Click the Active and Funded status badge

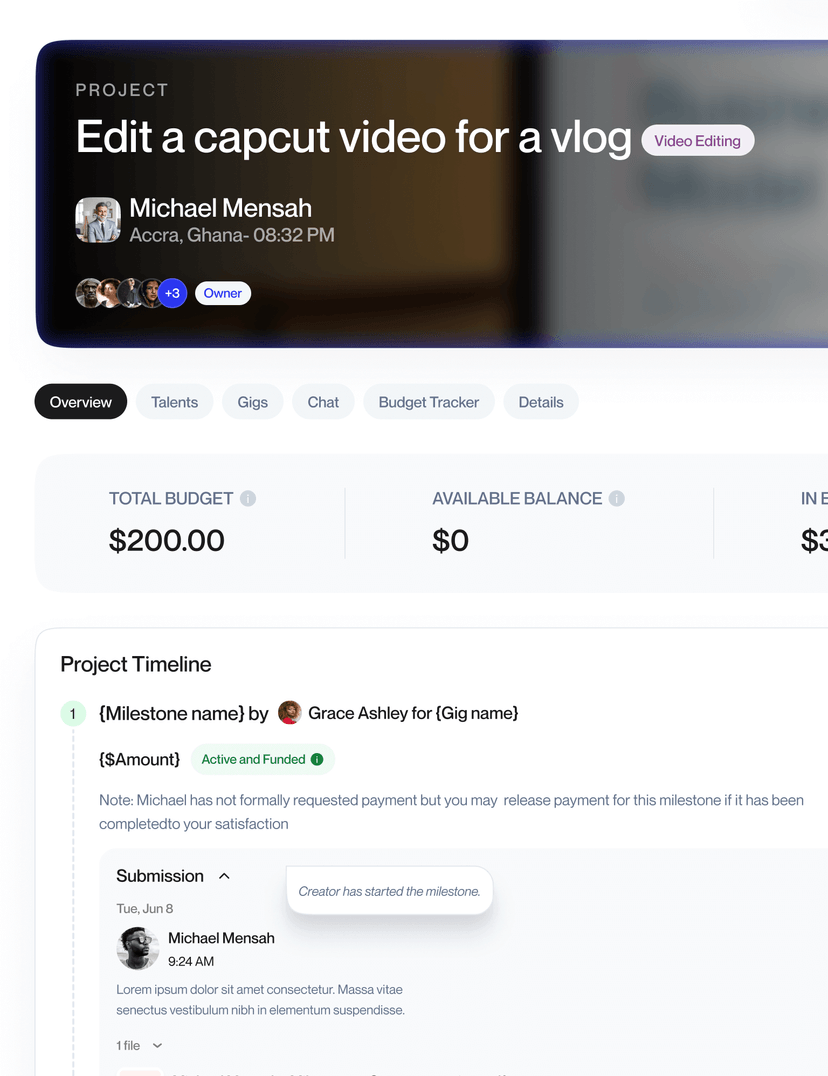pyautogui.click(x=263, y=759)
